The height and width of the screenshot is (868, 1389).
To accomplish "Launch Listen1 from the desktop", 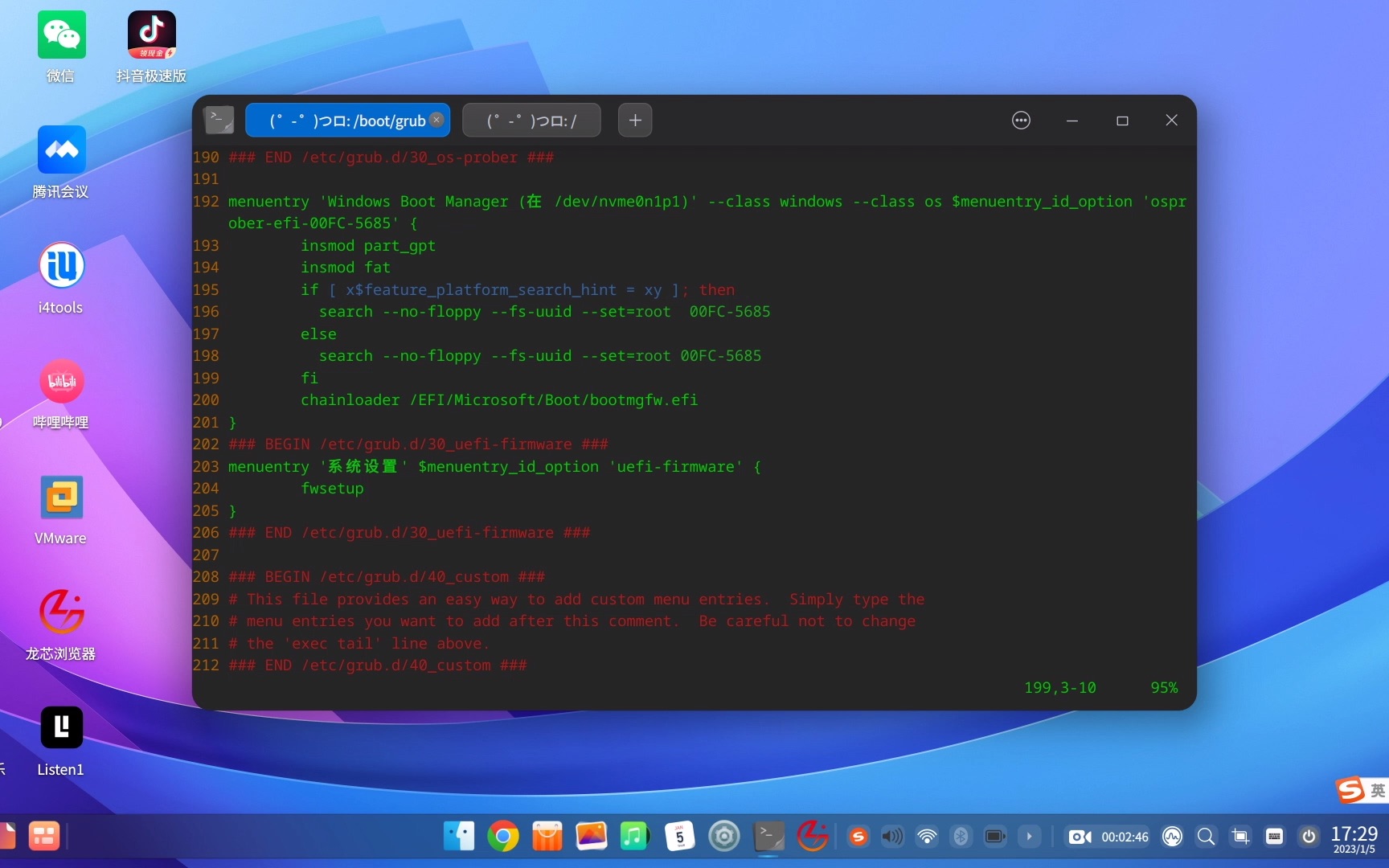I will pos(61,727).
